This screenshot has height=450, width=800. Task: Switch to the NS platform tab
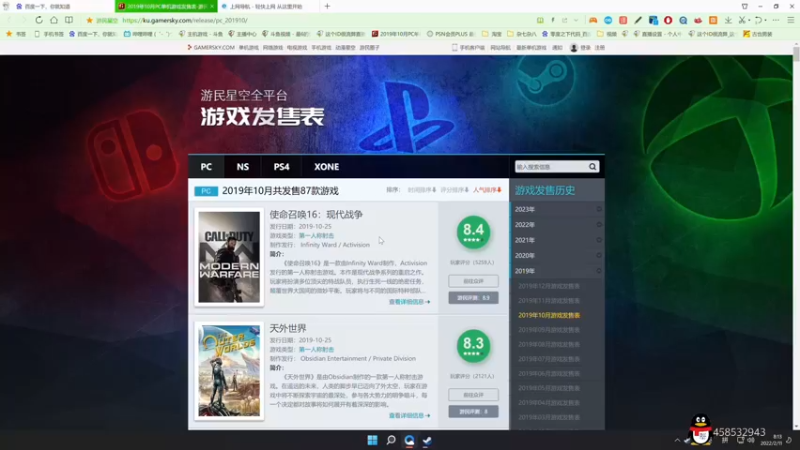point(243,167)
